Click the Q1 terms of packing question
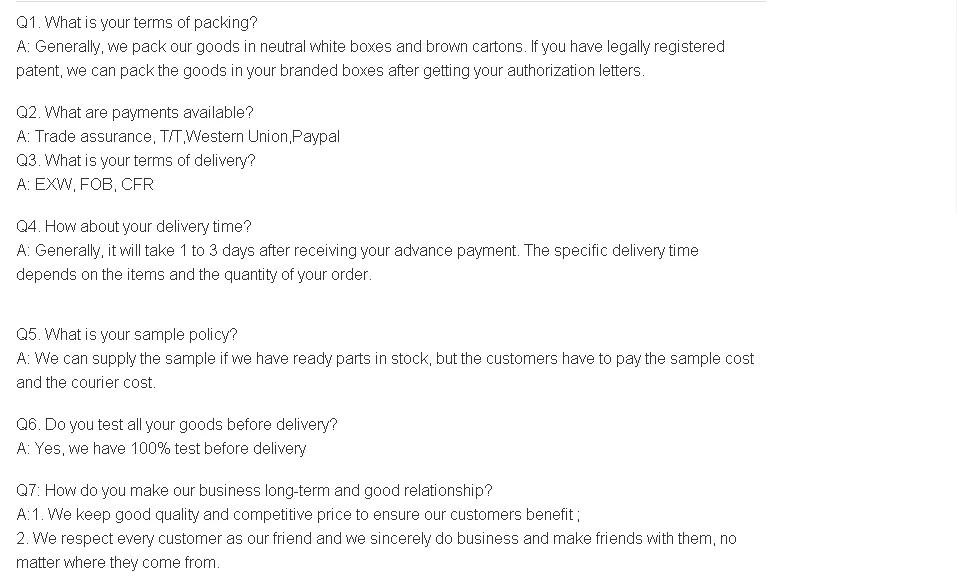This screenshot has height=588, width=957. pyautogui.click(x=137, y=22)
